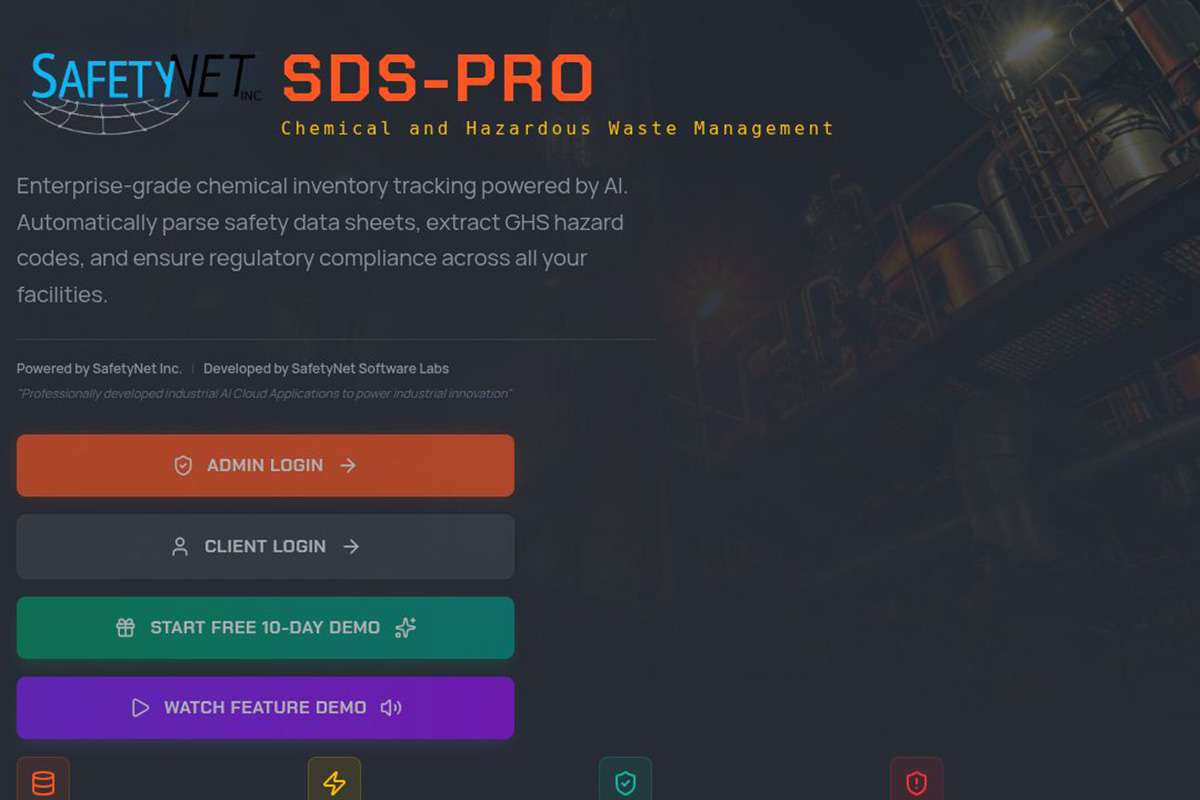Screen dimensions: 1200x800
Task: Click the 'Enterprise-grade chemical inventory tracking' description
Action: click(322, 240)
